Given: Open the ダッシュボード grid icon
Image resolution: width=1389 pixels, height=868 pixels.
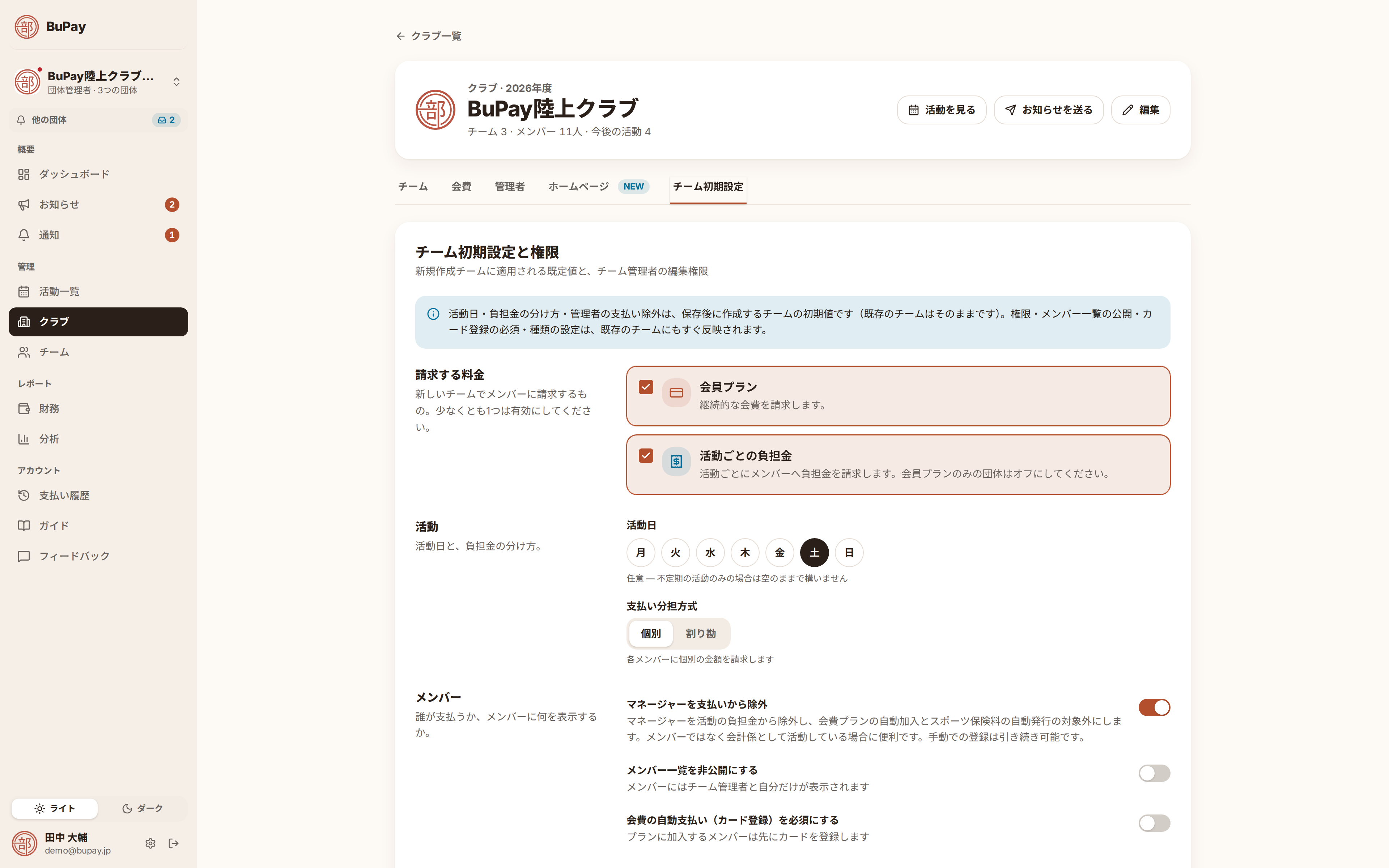Looking at the screenshot, I should [24, 174].
